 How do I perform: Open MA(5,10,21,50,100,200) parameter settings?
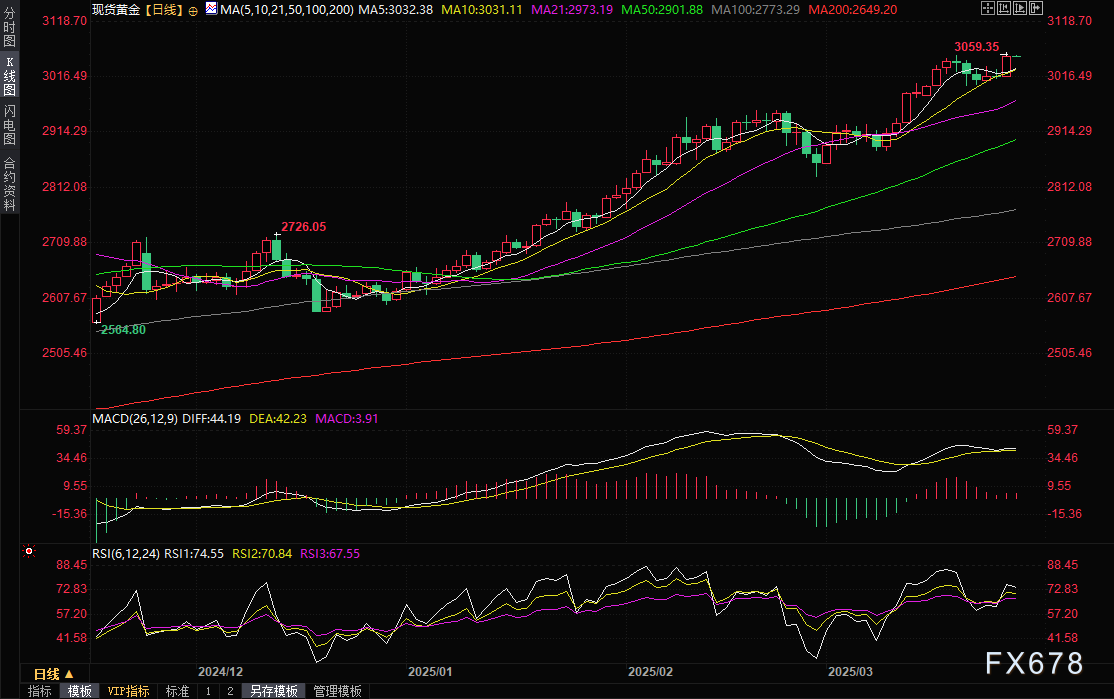click(x=282, y=8)
